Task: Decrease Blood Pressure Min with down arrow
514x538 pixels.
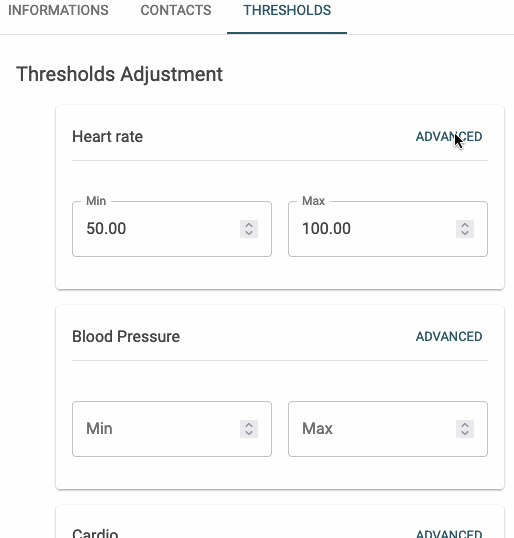Action: click(249, 433)
